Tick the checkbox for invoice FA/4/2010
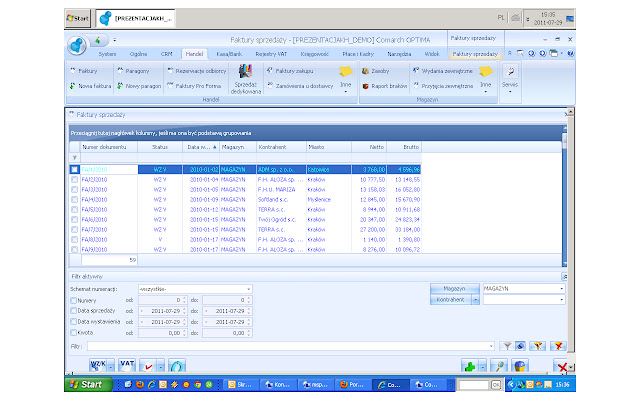640x400 pixels. [x=74, y=200]
